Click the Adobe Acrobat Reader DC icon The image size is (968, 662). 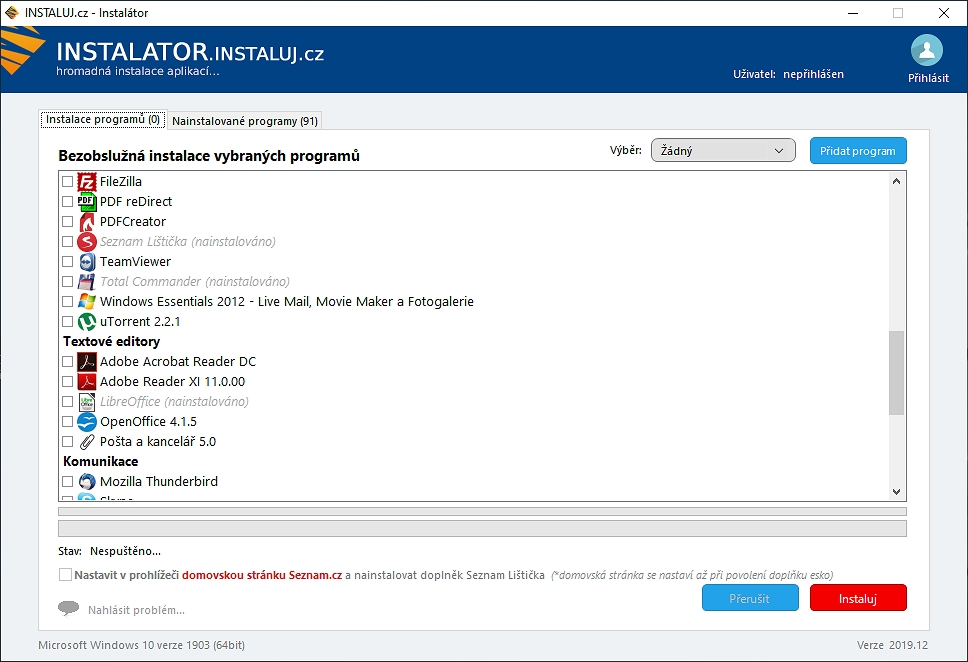click(x=87, y=361)
